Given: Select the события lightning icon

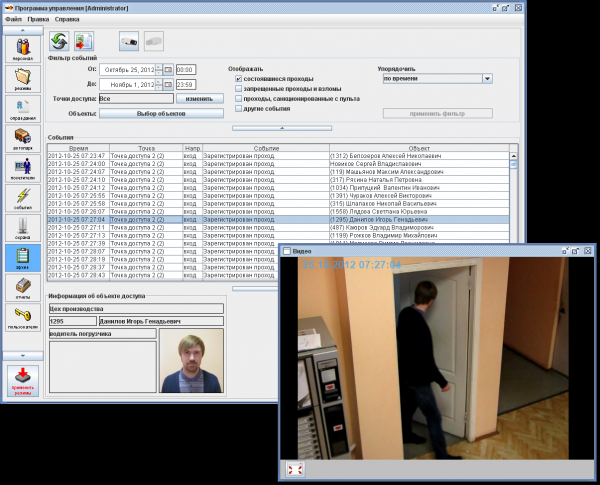Looking at the screenshot, I should pyautogui.click(x=23, y=198).
